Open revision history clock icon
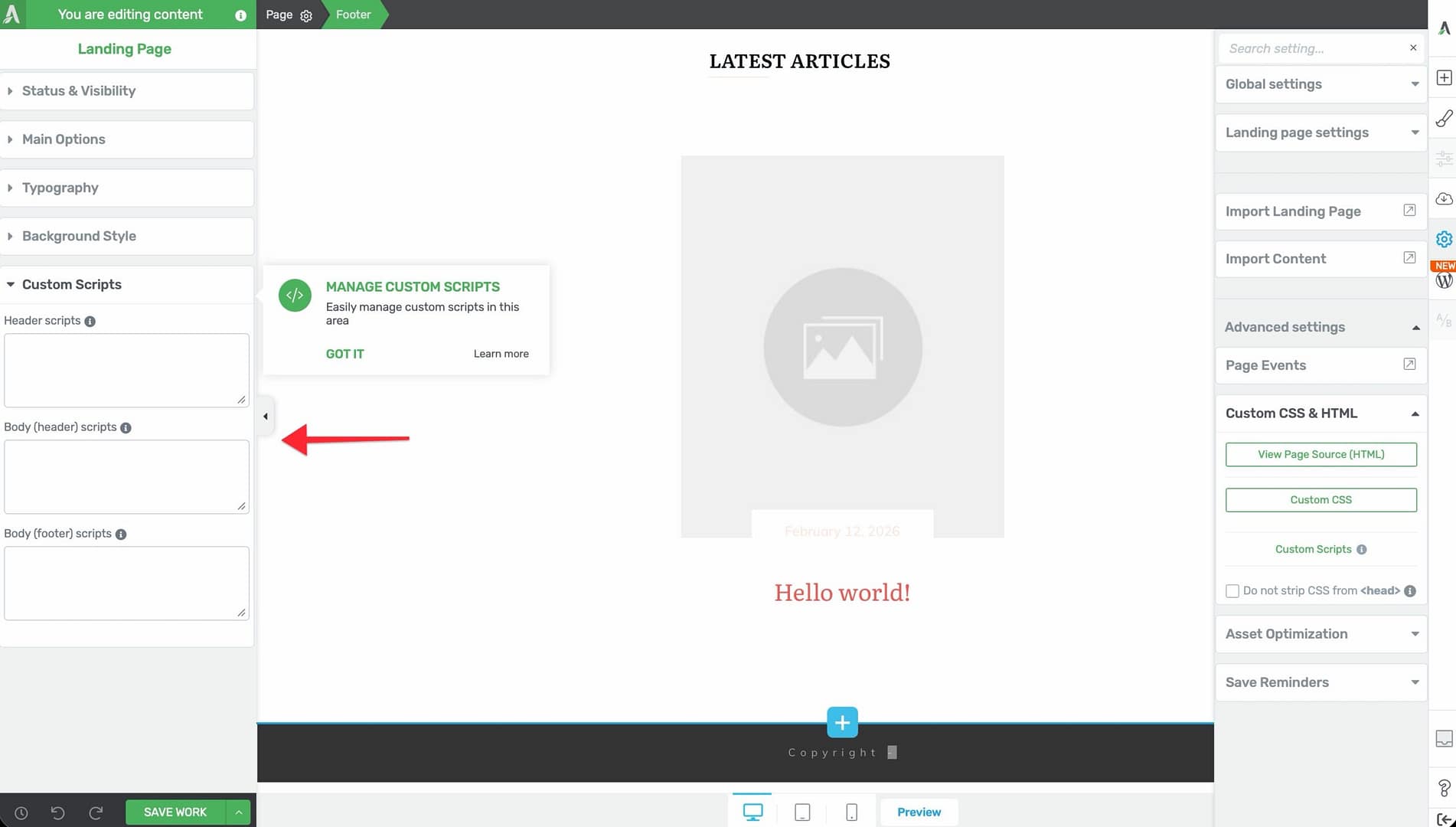 [x=21, y=812]
